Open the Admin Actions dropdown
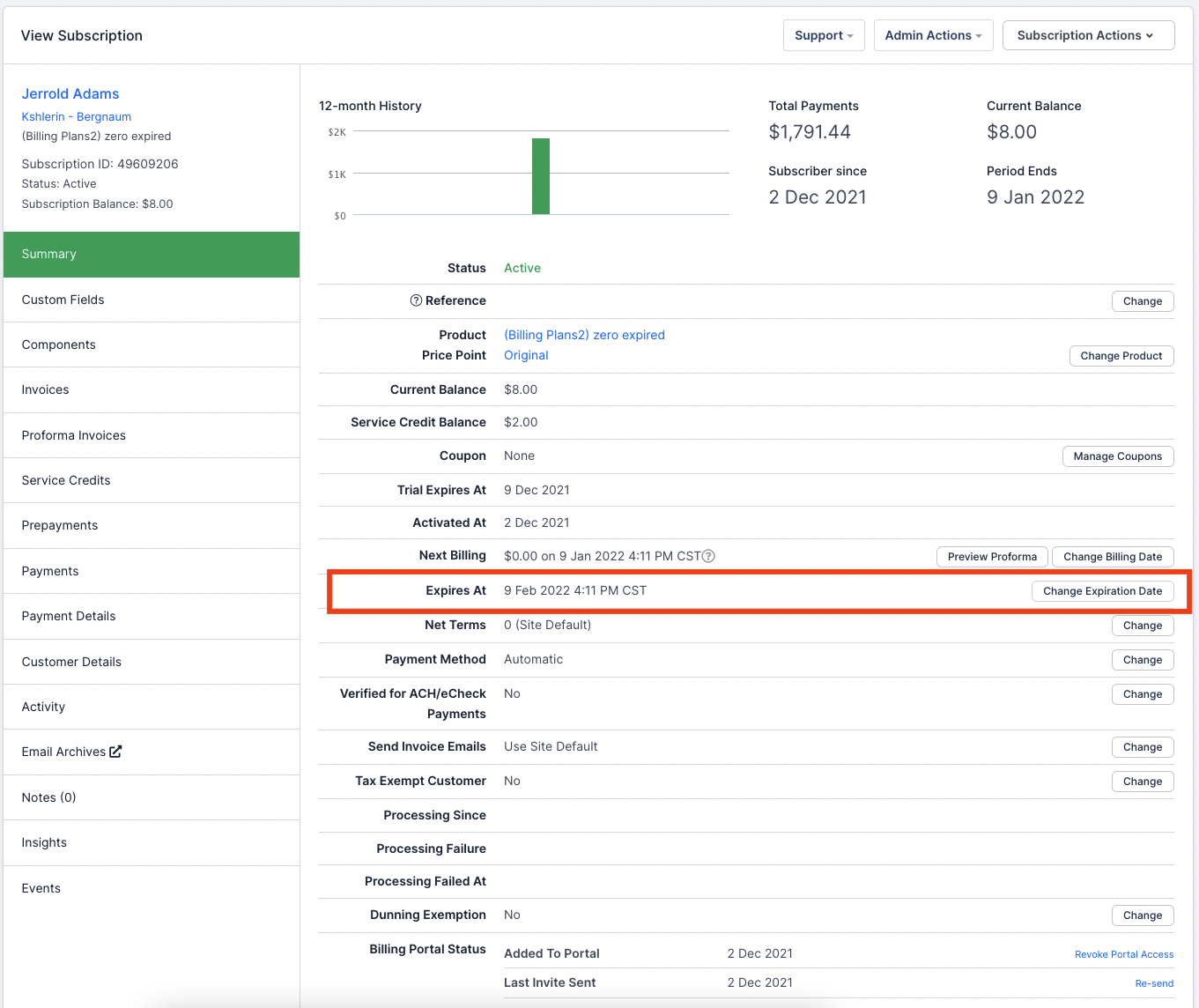This screenshot has width=1199, height=1008. (x=933, y=35)
